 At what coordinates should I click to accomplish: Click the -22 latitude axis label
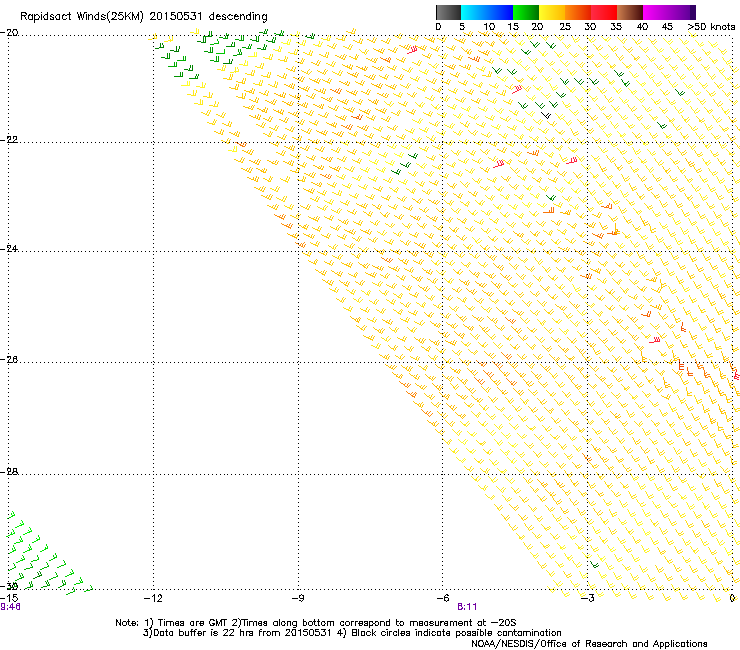9,140
